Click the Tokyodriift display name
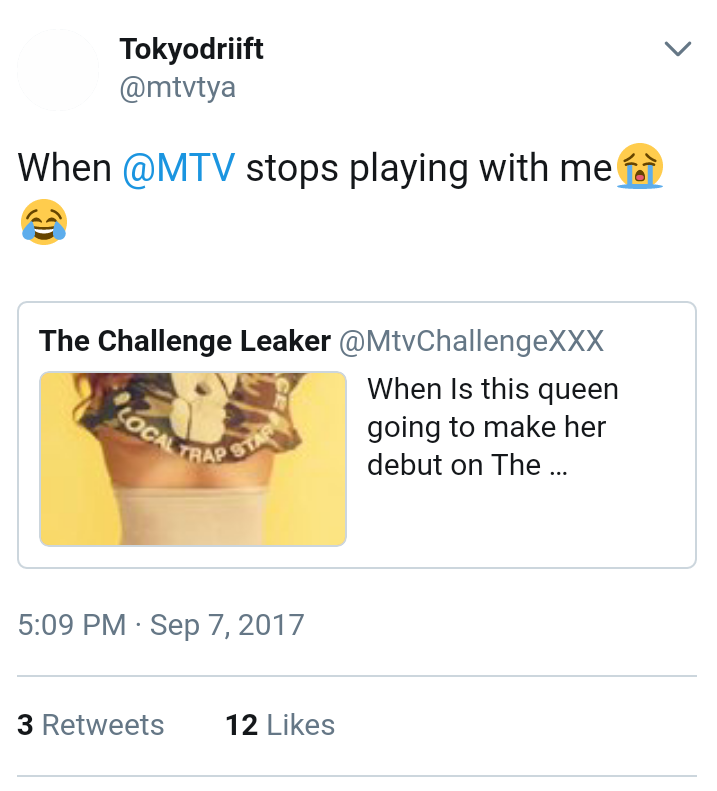 tap(191, 49)
